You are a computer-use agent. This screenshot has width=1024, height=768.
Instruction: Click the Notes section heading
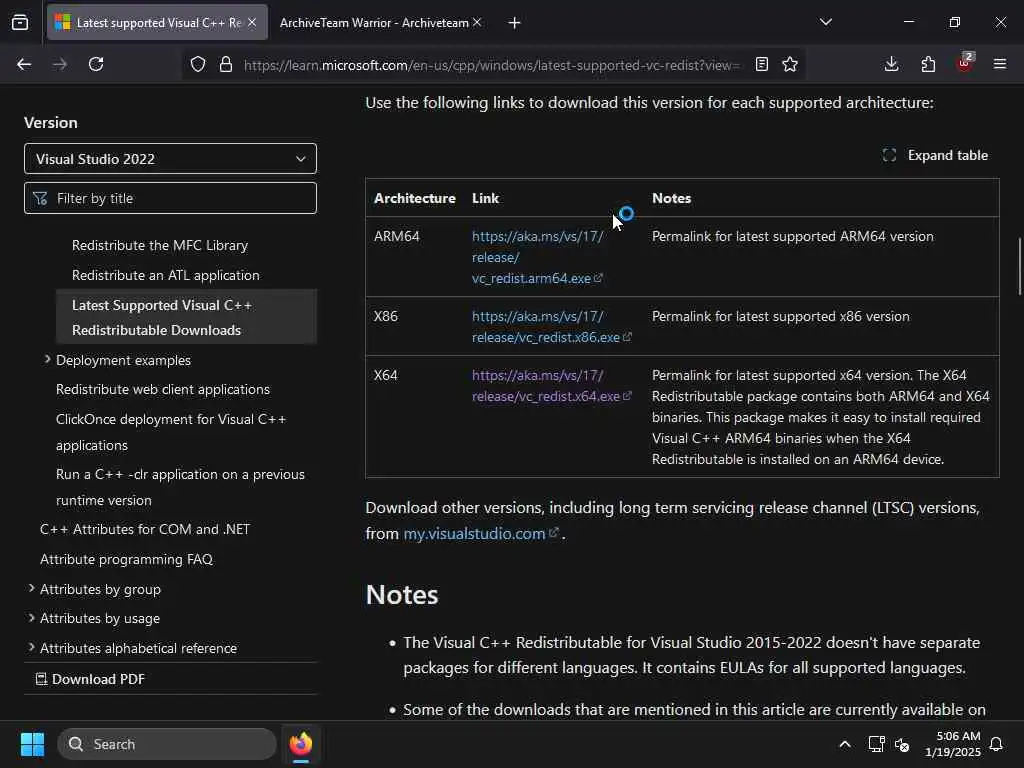point(402,595)
